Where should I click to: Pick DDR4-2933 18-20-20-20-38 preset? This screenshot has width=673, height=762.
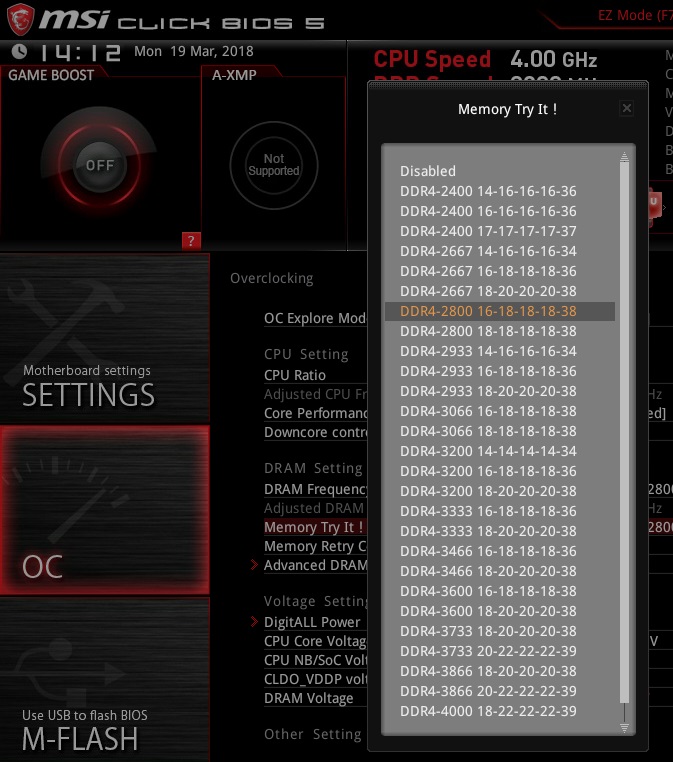488,391
